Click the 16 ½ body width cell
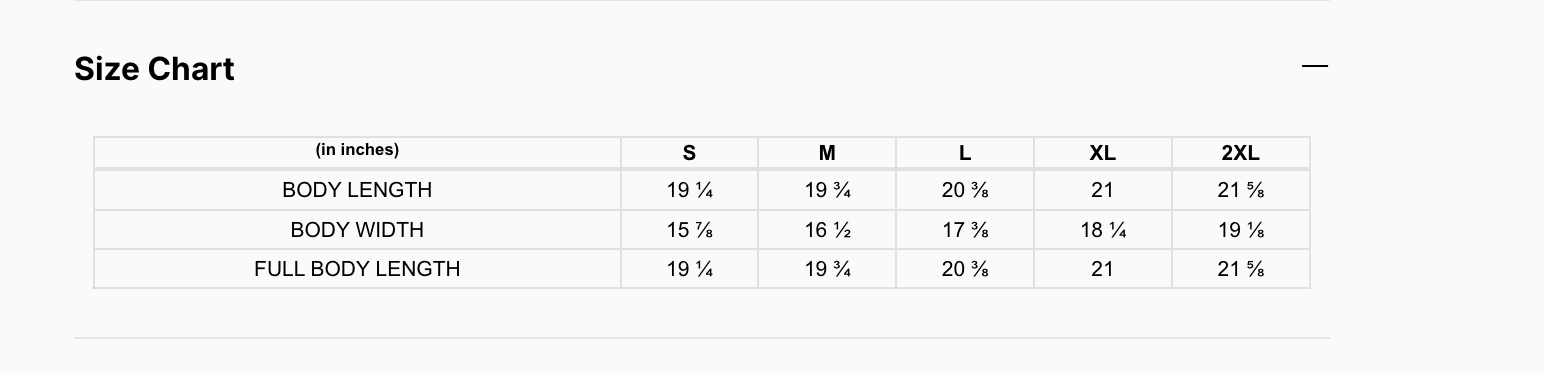 [x=827, y=230]
